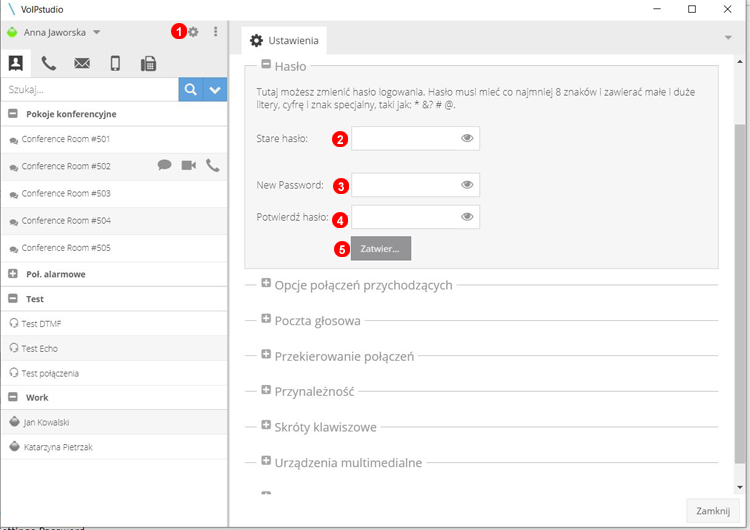Open the Anna Jaworska status dropdown
The width and height of the screenshot is (750, 530).
pyautogui.click(x=97, y=32)
